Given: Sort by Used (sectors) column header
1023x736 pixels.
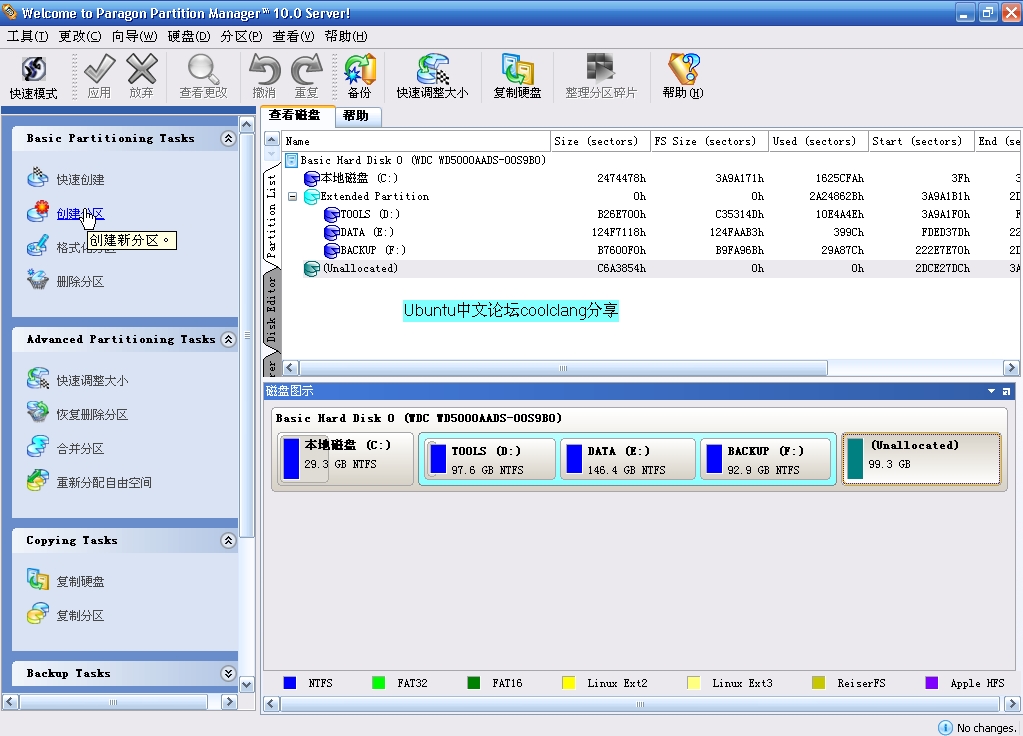Looking at the screenshot, I should 819,141.
